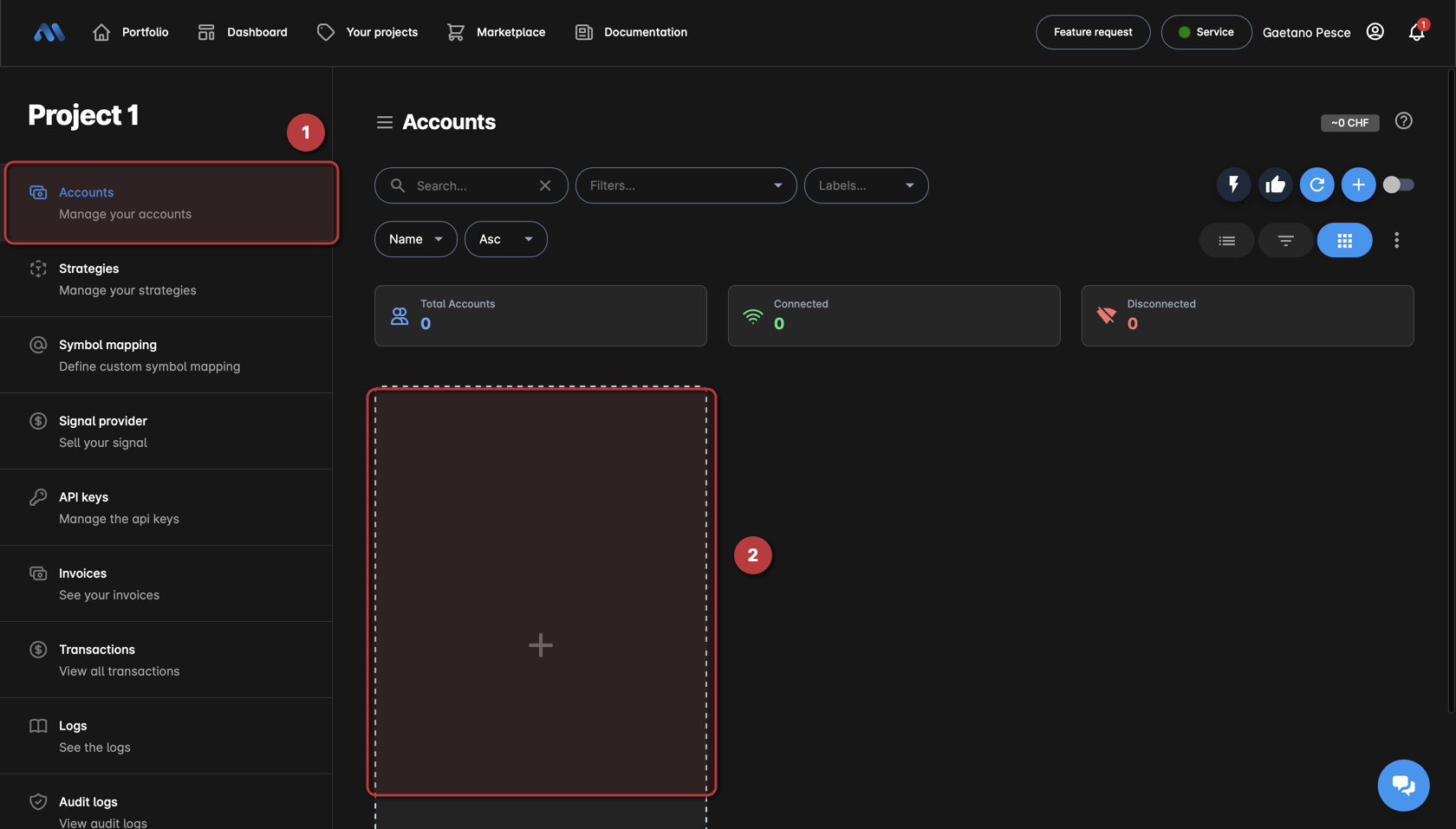Open the notifications bell
This screenshot has height=829, width=1456.
pyautogui.click(x=1416, y=32)
